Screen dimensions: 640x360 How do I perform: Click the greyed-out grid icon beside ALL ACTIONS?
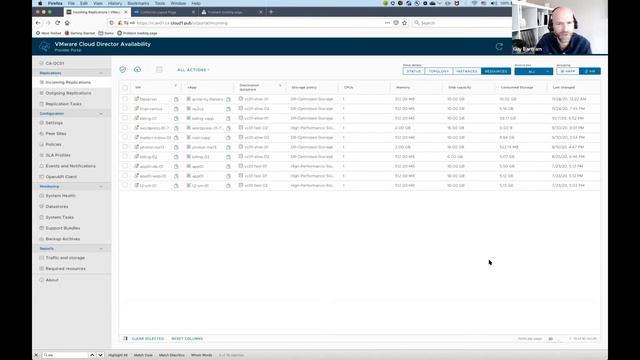[159, 70]
